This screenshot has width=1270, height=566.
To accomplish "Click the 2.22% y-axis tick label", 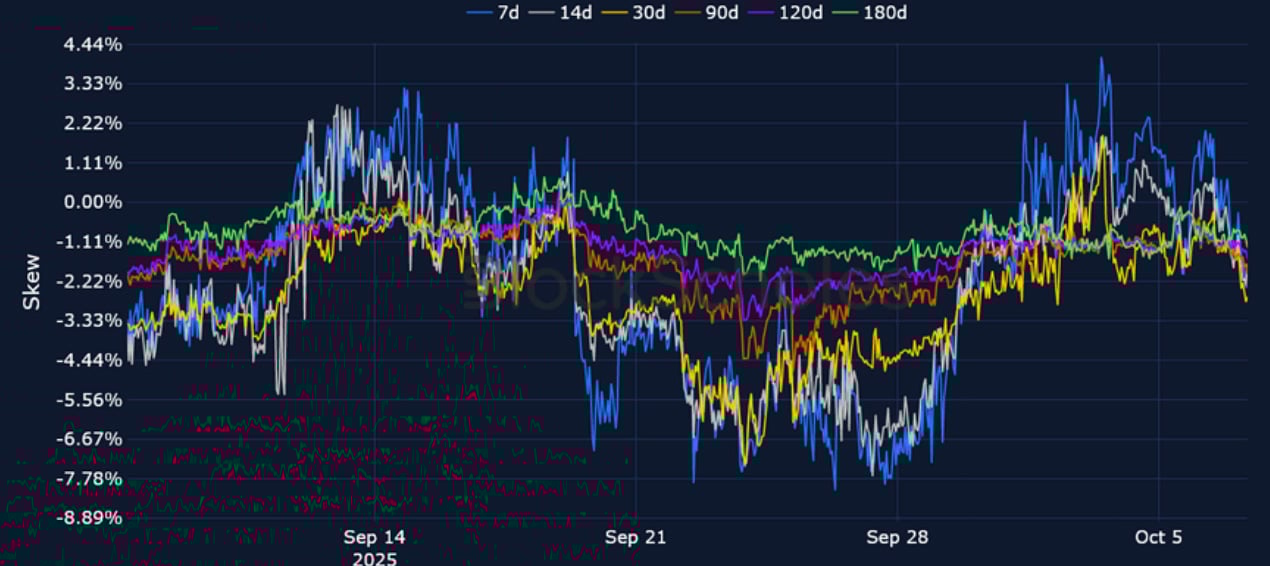I will pos(92,124).
